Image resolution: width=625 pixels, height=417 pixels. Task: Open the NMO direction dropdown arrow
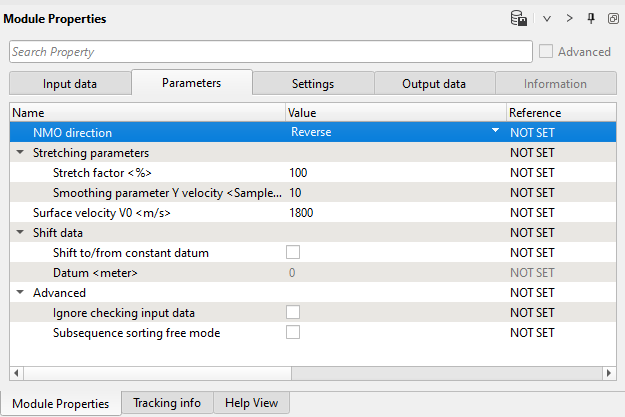coord(495,132)
